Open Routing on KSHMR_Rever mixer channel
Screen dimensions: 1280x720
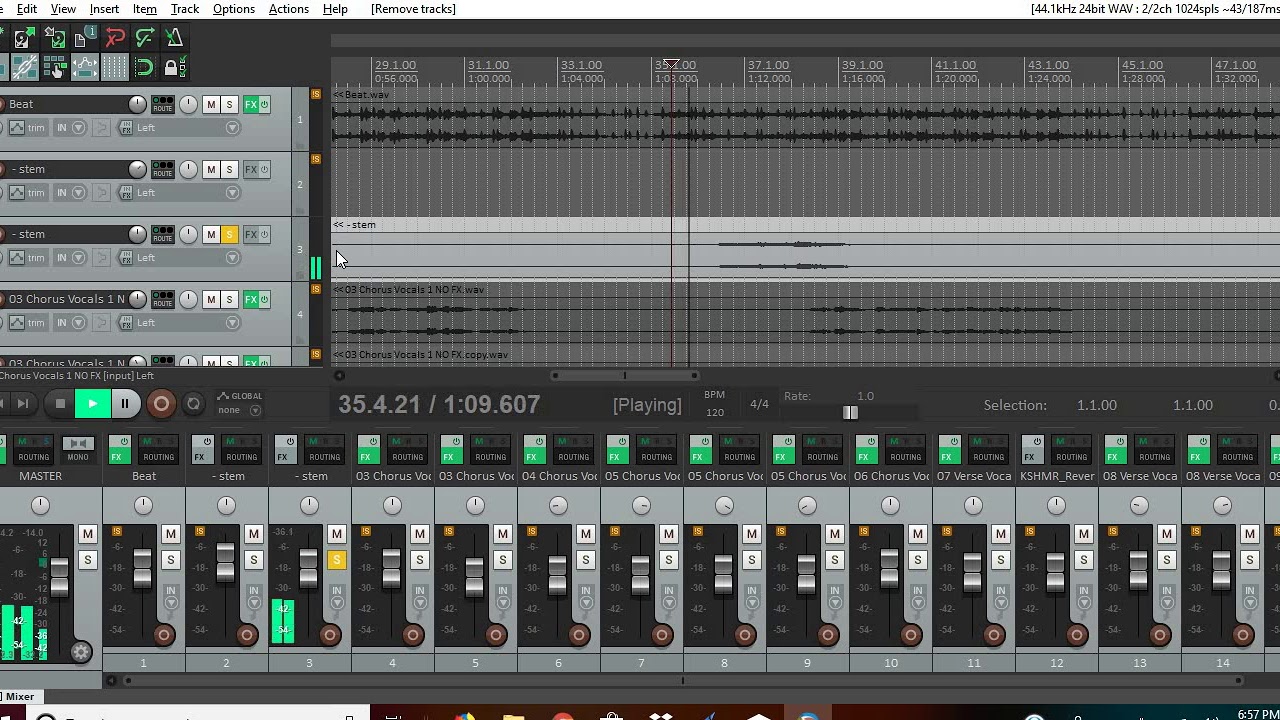coord(1071,457)
